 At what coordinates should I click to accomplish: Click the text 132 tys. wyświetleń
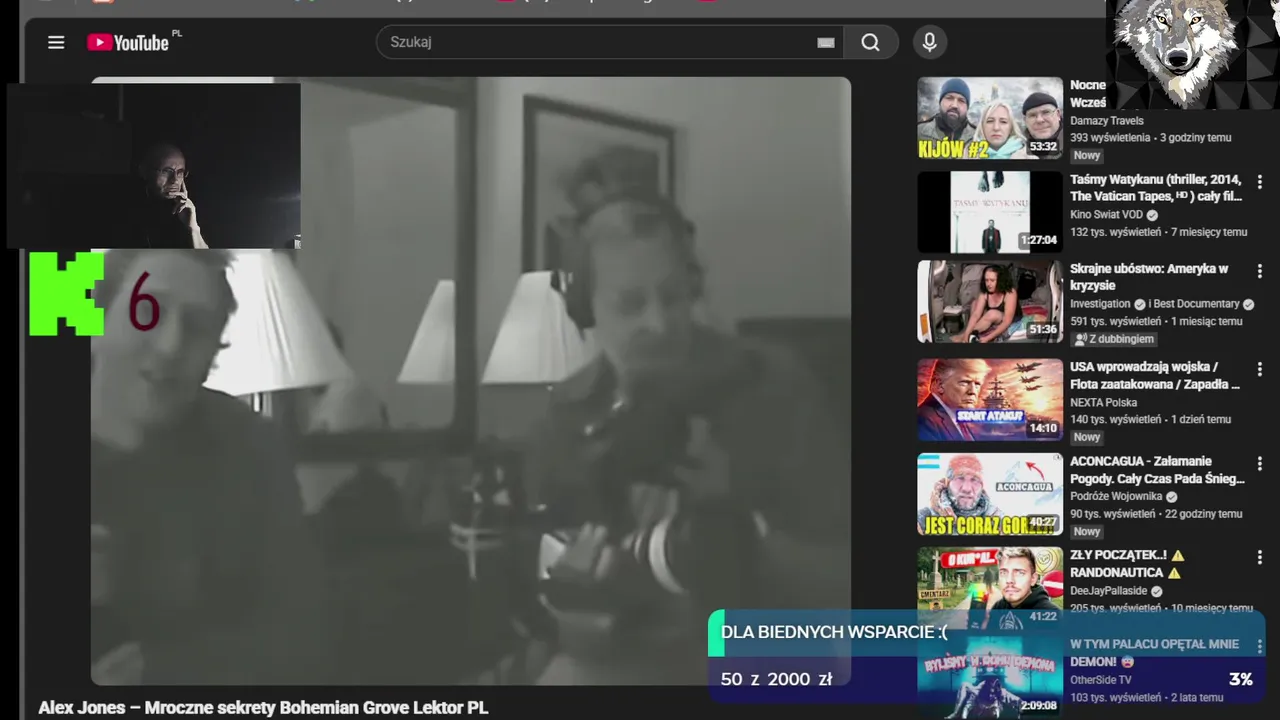1116,232
